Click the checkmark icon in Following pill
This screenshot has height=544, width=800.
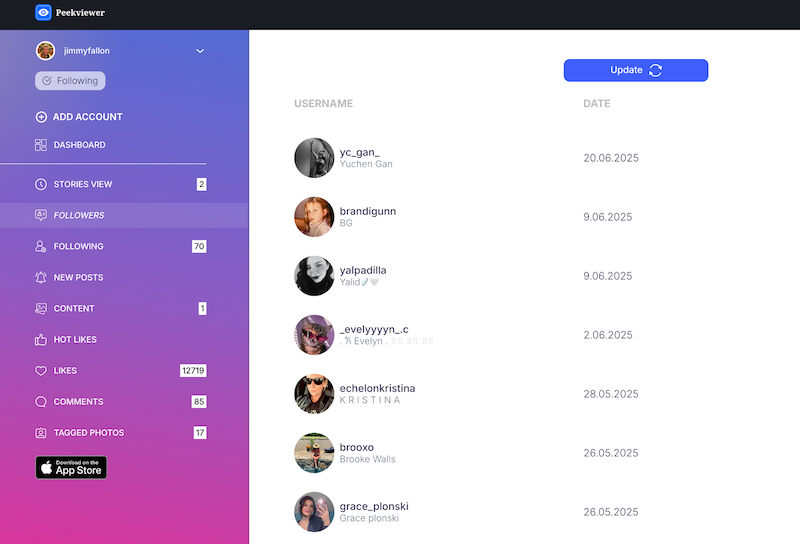(47, 81)
